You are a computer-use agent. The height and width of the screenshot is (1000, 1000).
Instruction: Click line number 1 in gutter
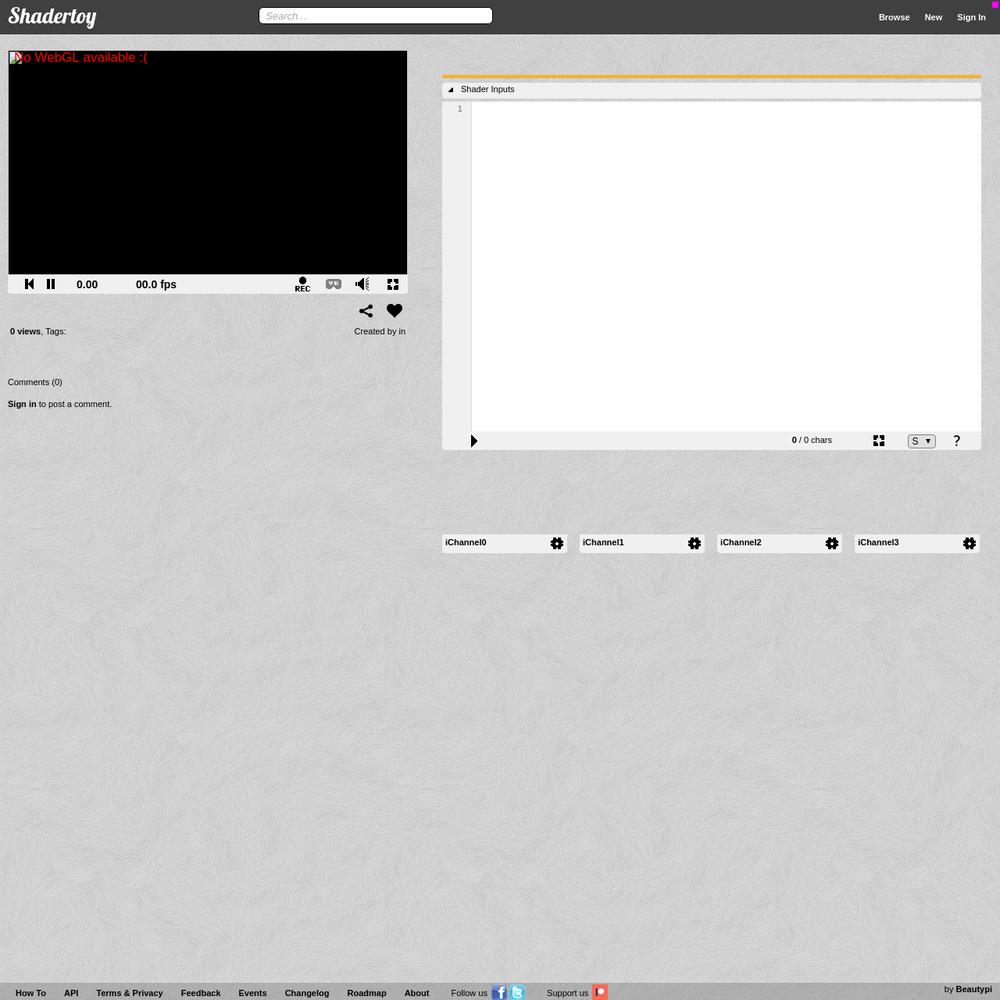(x=459, y=109)
